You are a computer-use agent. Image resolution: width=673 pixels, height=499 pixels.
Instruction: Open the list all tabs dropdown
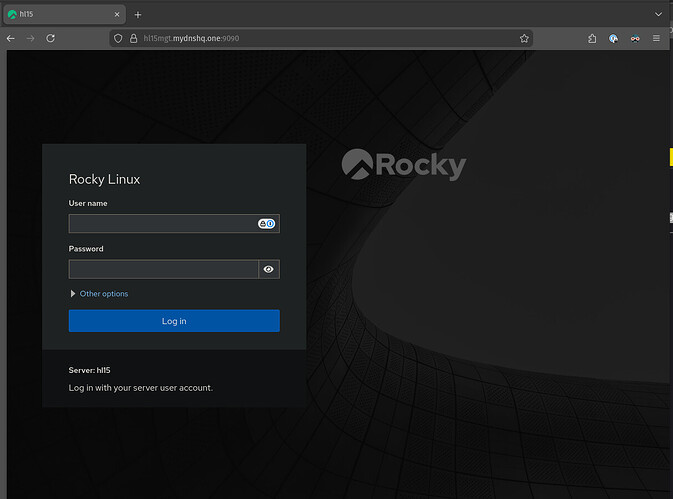tap(657, 15)
